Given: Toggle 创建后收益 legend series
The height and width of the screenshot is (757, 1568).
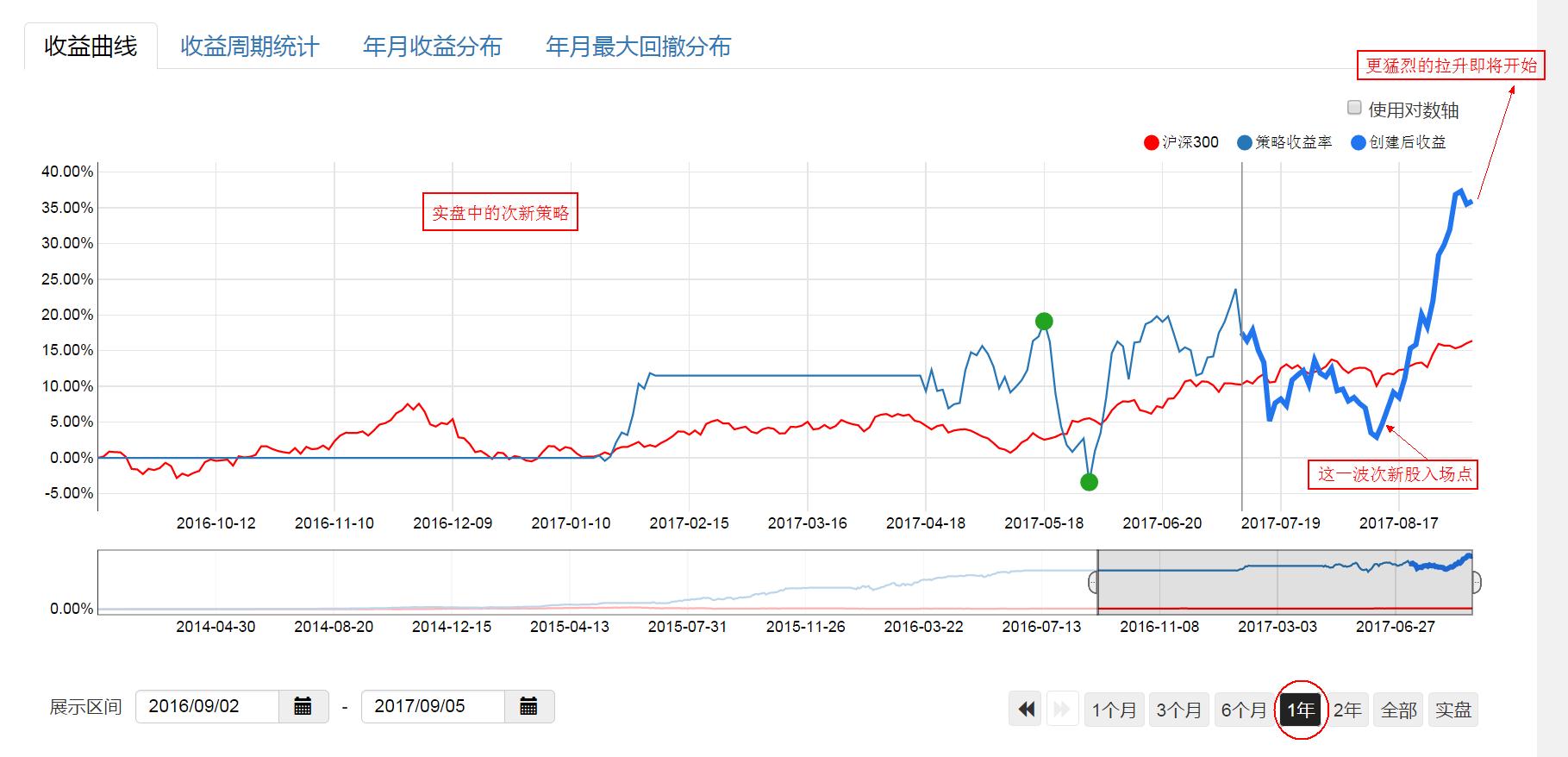Looking at the screenshot, I should pos(1398,142).
